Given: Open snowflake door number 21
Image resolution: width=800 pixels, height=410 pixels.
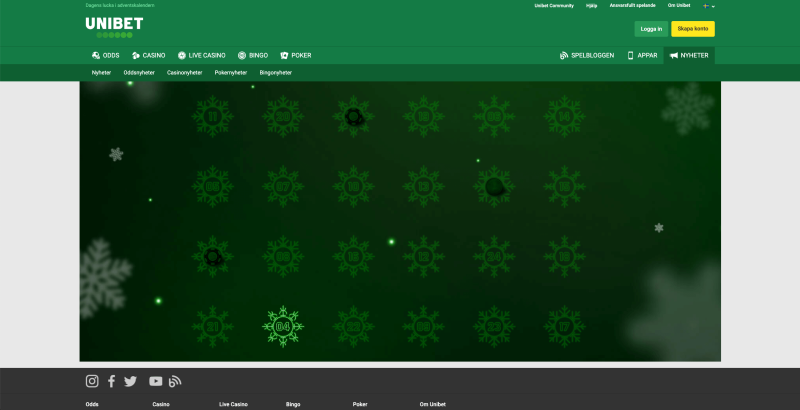Looking at the screenshot, I should [213, 326].
